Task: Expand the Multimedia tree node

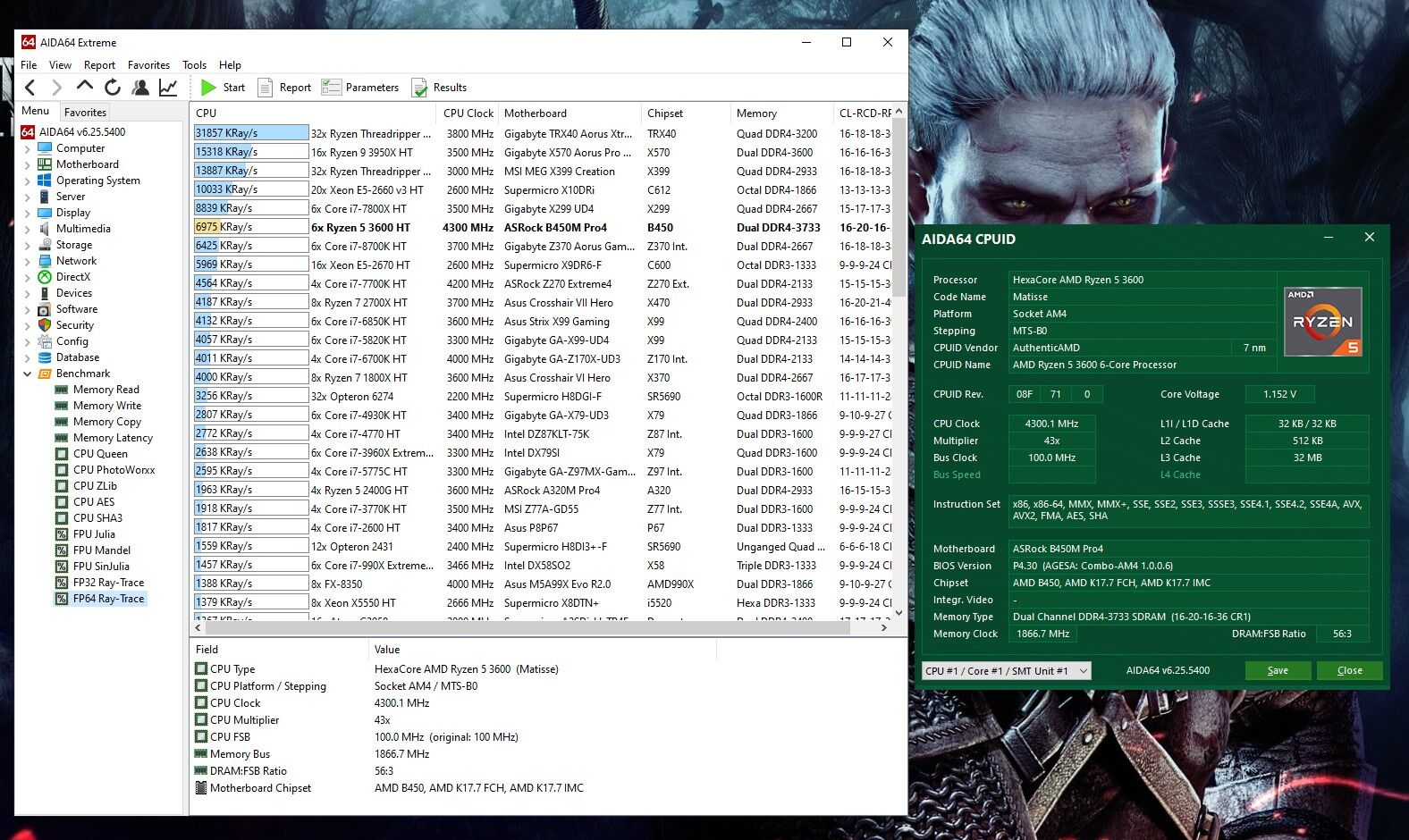Action: pyautogui.click(x=27, y=230)
